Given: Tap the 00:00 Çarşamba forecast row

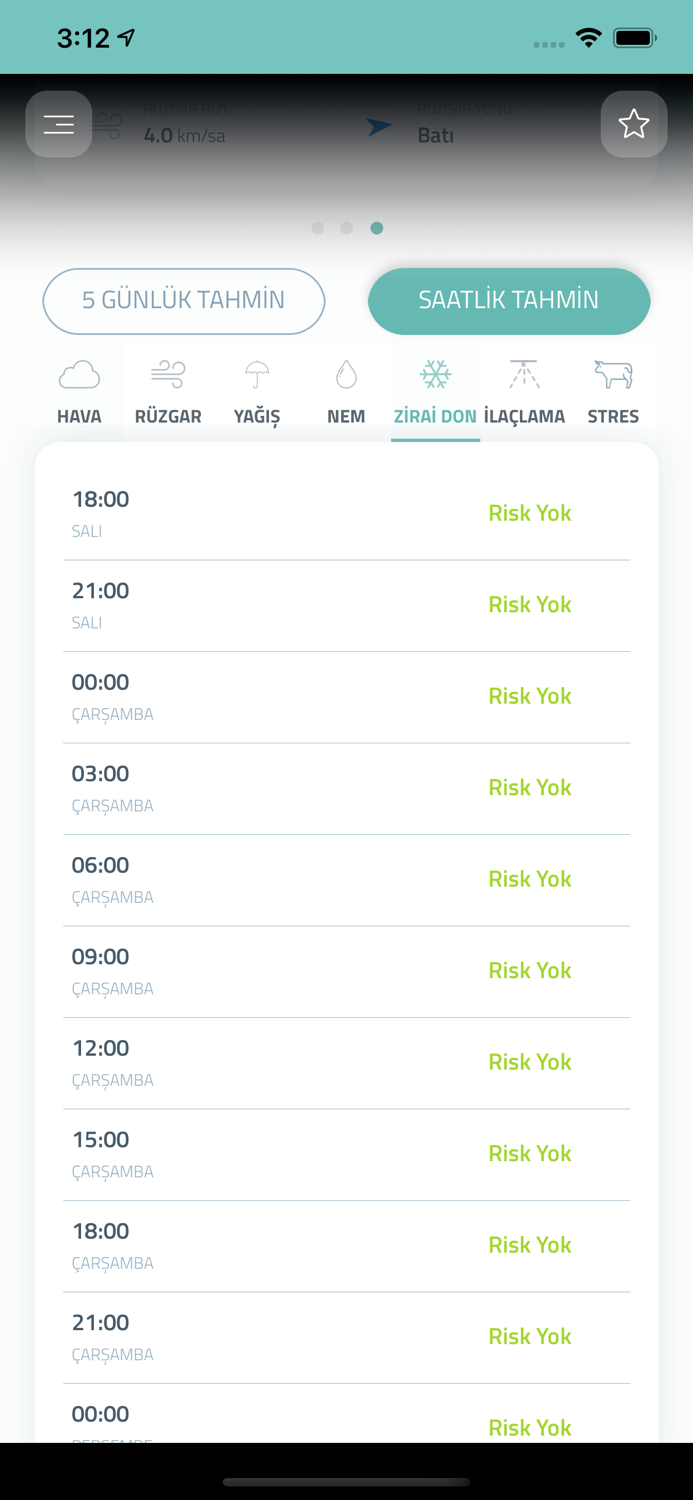Looking at the screenshot, I should tap(347, 696).
